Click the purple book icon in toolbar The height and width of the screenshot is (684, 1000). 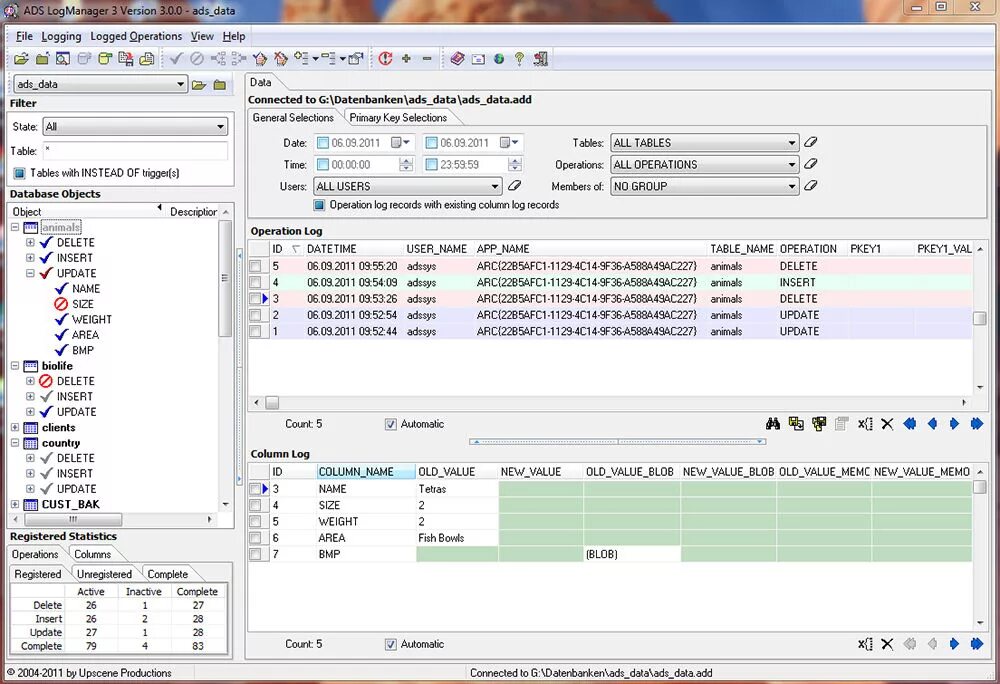click(x=457, y=59)
